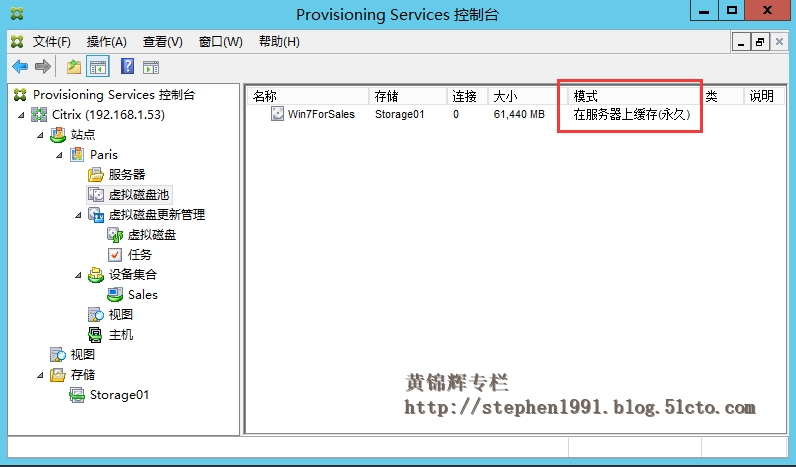Viewport: 796px width, 467px height.
Task: Click the Back arrow toolbar icon
Action: pyautogui.click(x=20, y=66)
